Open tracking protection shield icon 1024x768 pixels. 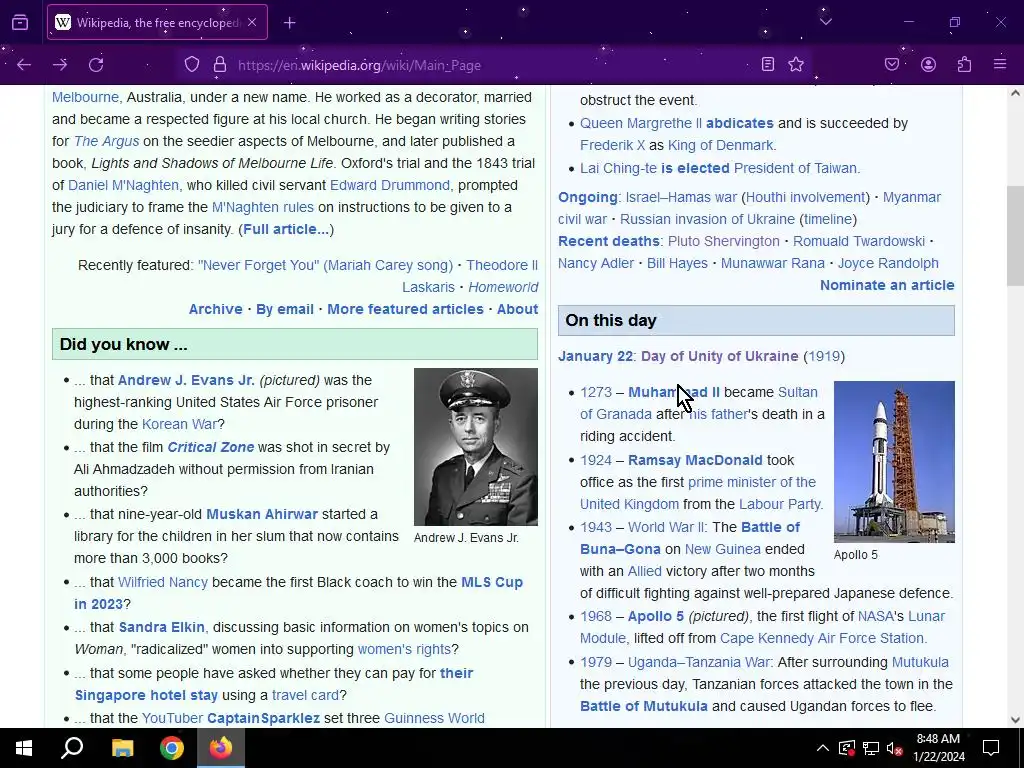click(x=191, y=65)
